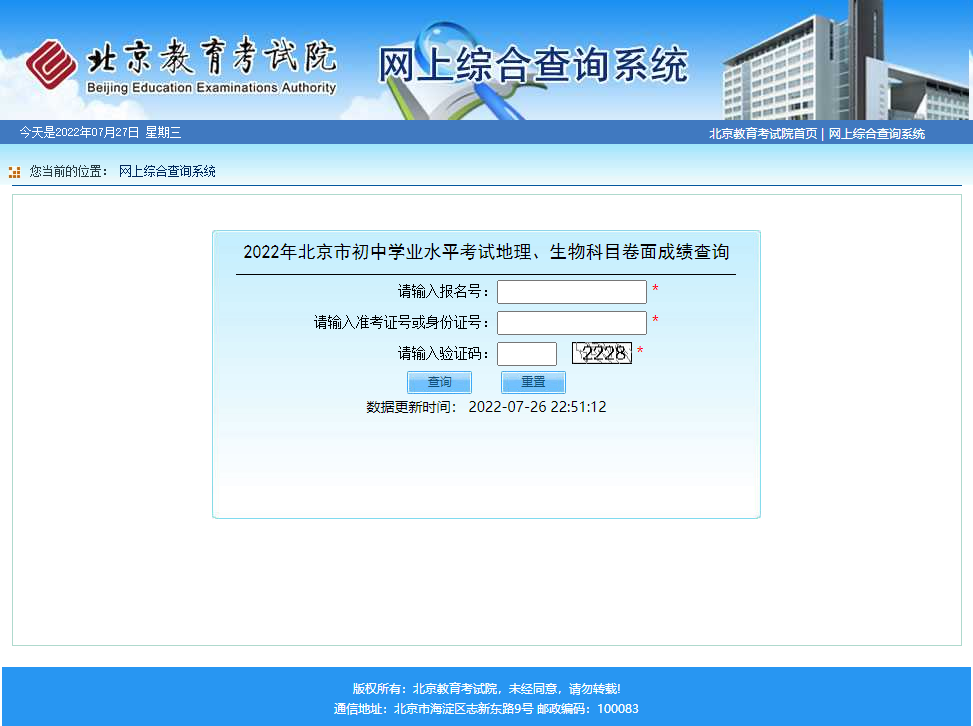973x726 pixels.
Task: Click the 北京教育考试院 calligraphy title text
Action: point(212,58)
